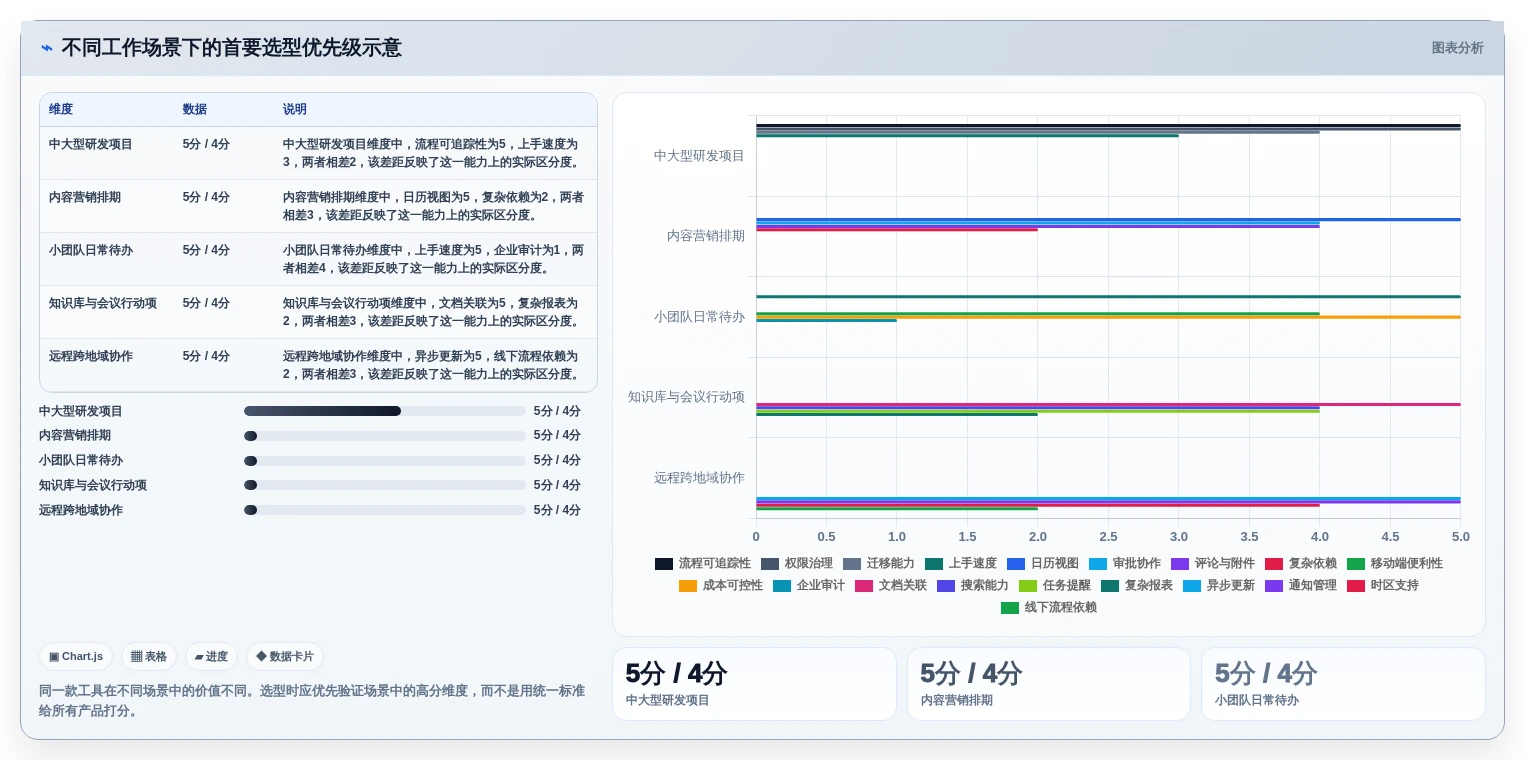This screenshot has height=760, width=1525.
Task: Click the 说明 column header
Action: coord(295,110)
